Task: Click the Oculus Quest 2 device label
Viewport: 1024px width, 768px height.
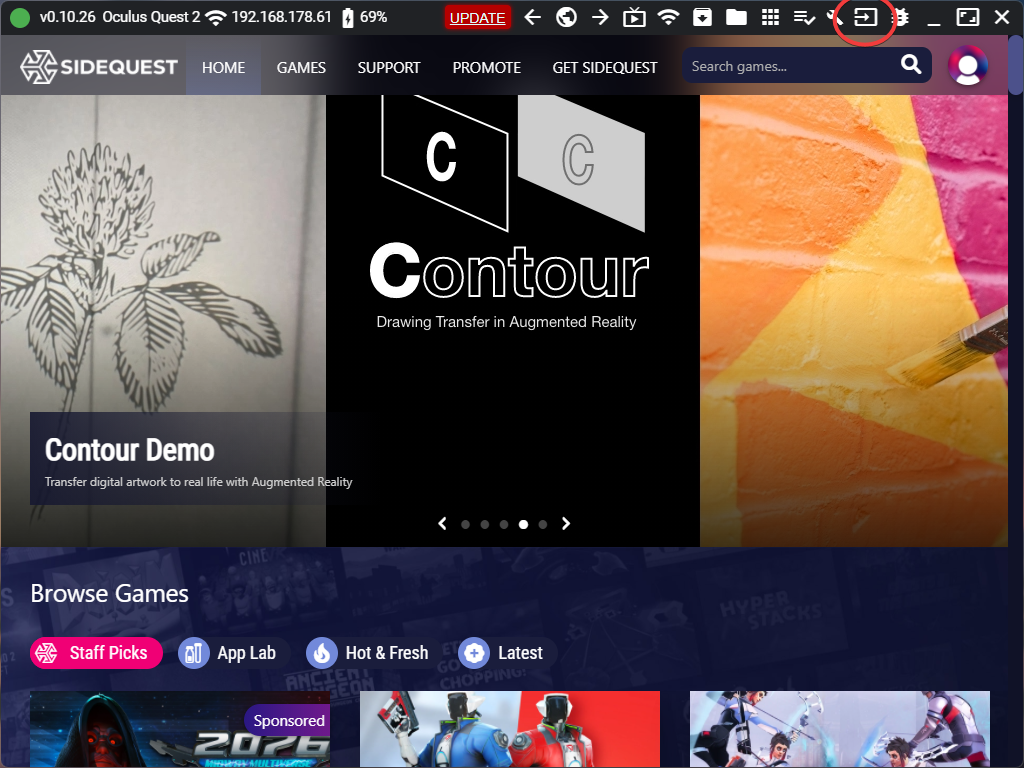Action: click(151, 17)
